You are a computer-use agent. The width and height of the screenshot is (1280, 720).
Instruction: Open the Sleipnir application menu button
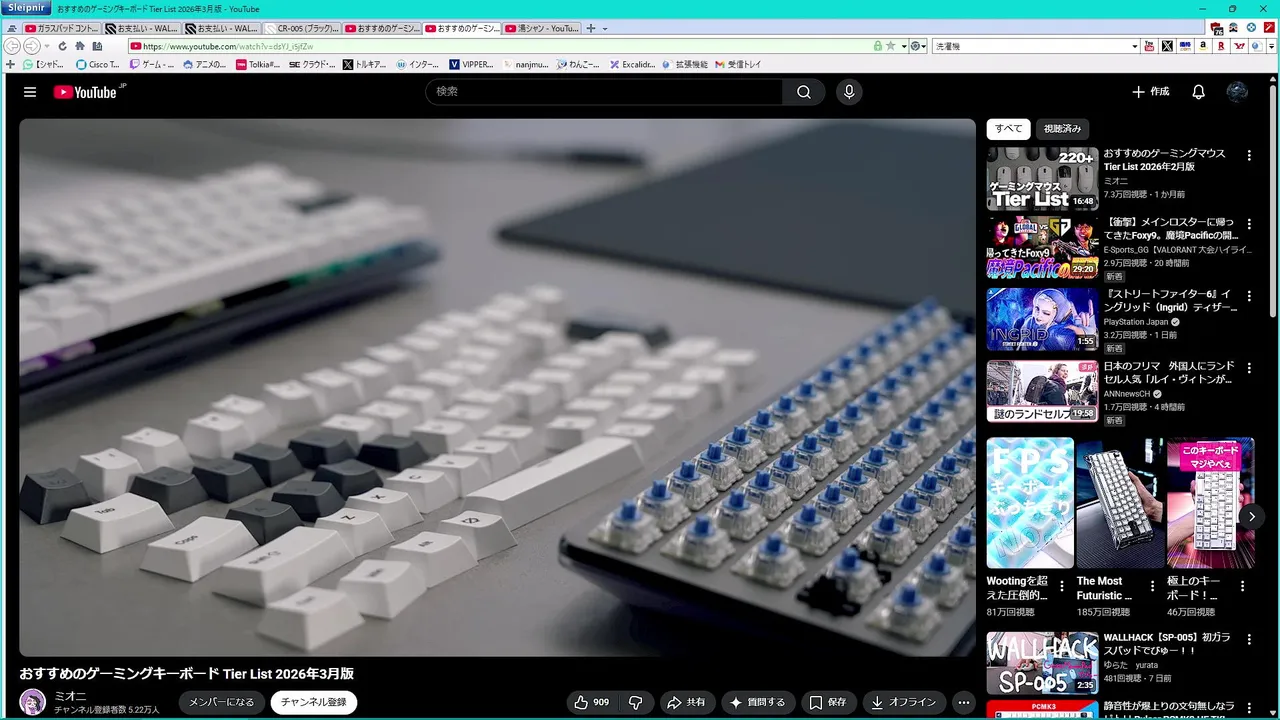coord(26,8)
